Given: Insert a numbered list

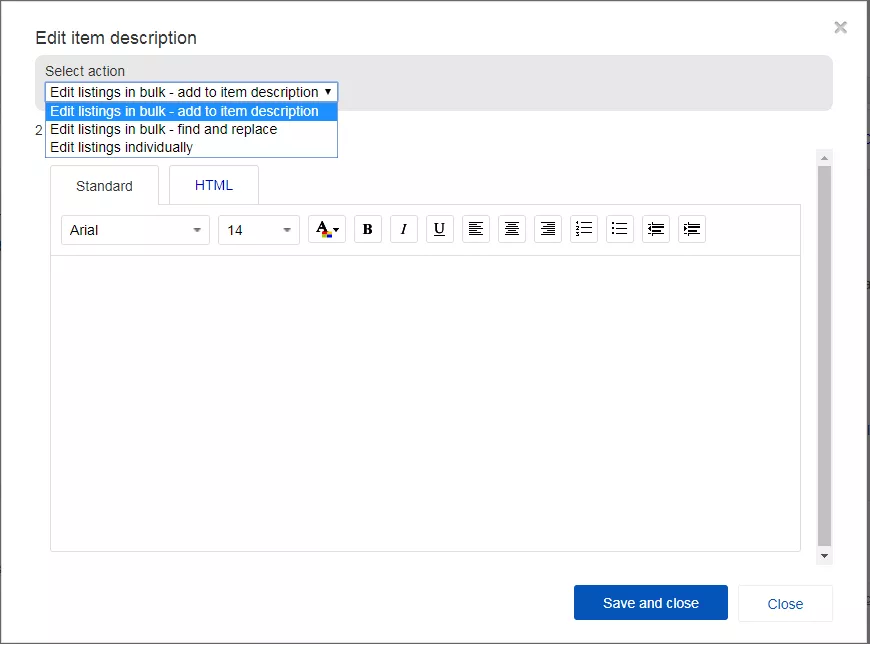Looking at the screenshot, I should 584,229.
